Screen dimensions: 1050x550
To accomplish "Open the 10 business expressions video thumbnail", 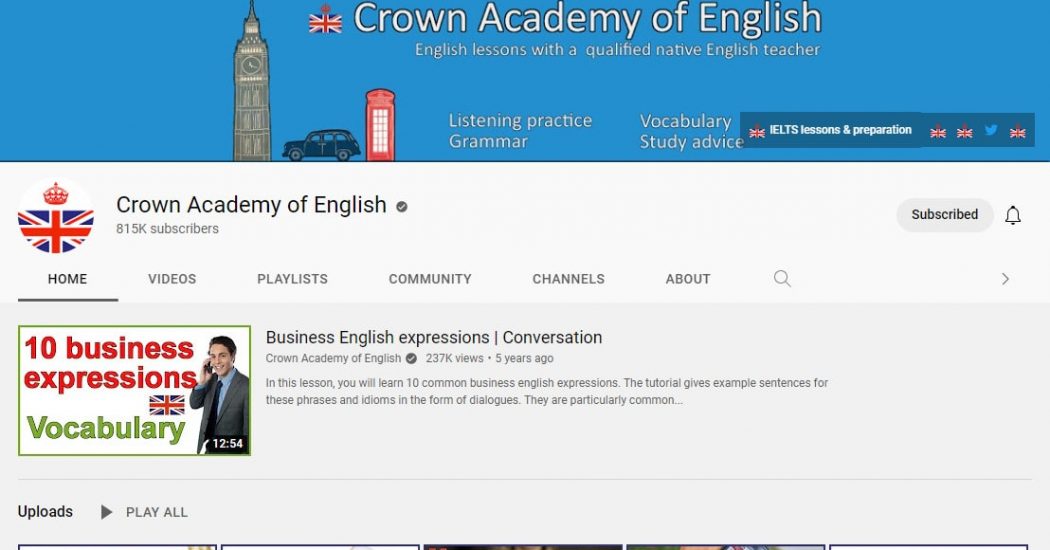I will pyautogui.click(x=135, y=391).
